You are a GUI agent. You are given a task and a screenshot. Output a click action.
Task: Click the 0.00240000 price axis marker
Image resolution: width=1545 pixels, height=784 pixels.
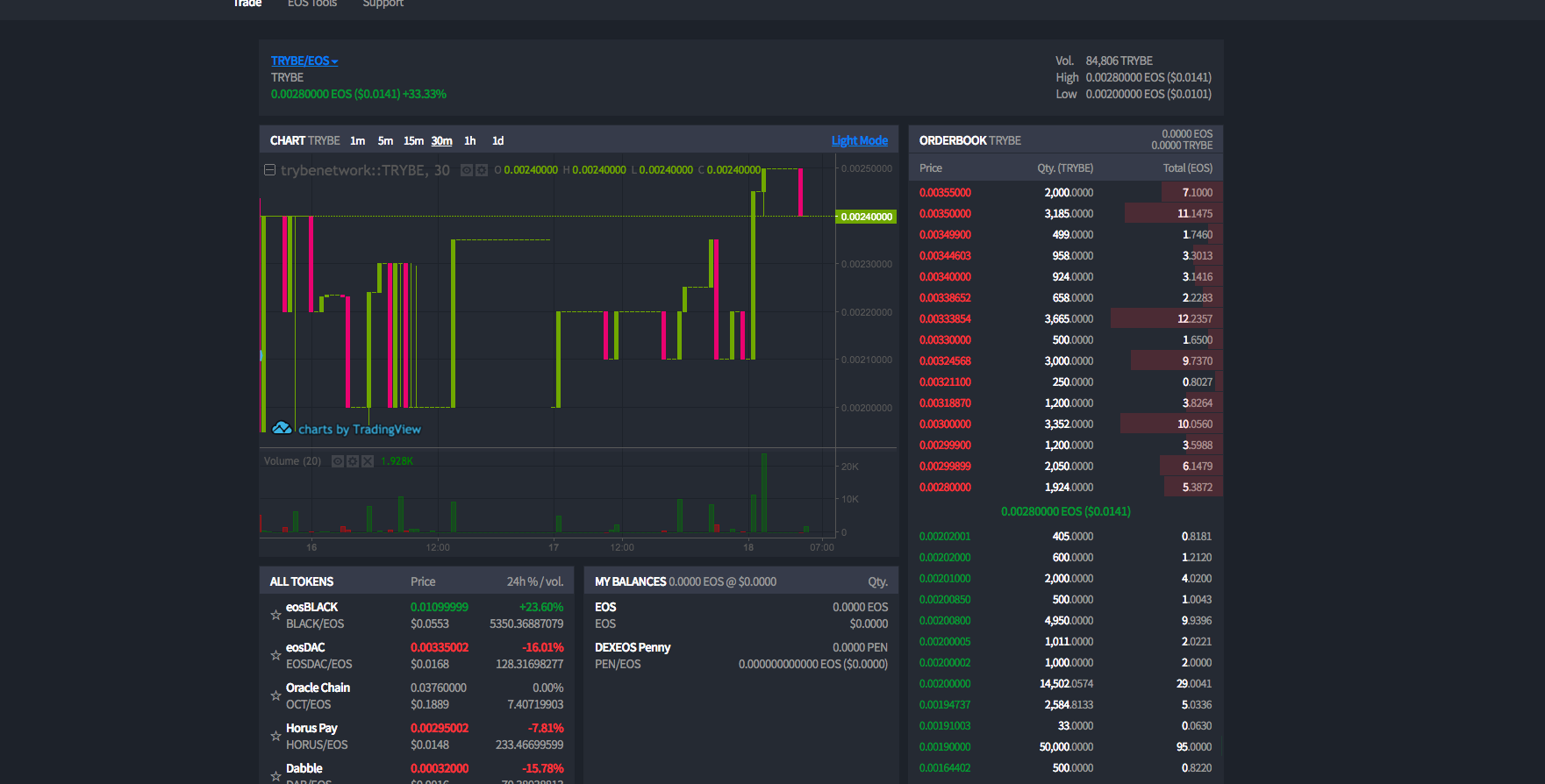pos(866,217)
